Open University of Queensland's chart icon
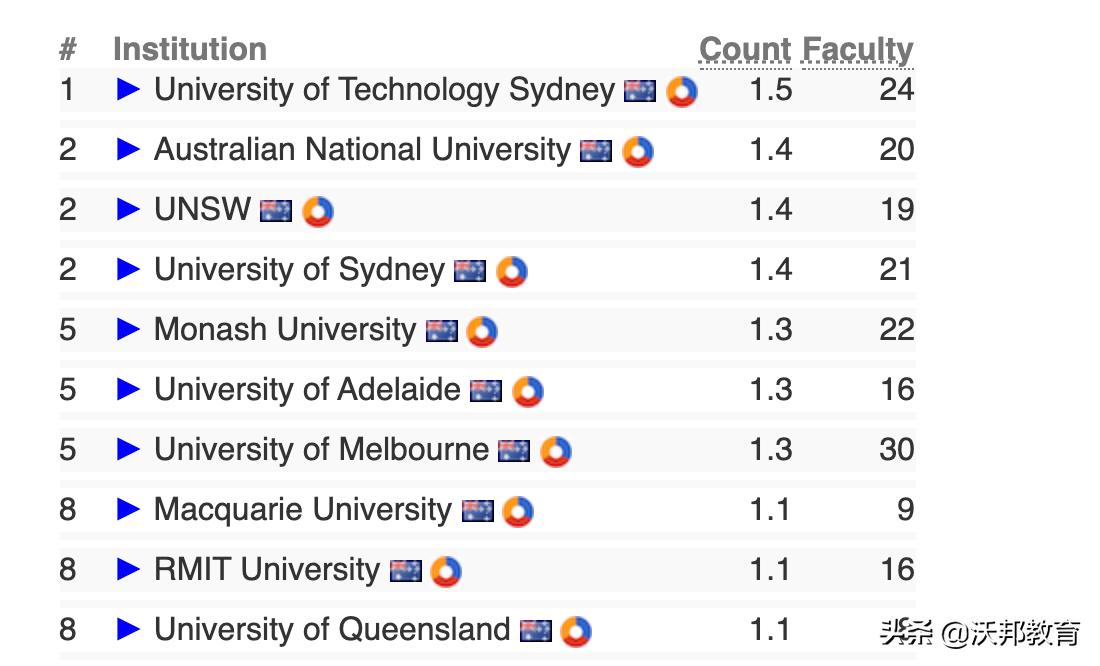This screenshot has width=1100, height=666. pyautogui.click(x=576, y=632)
